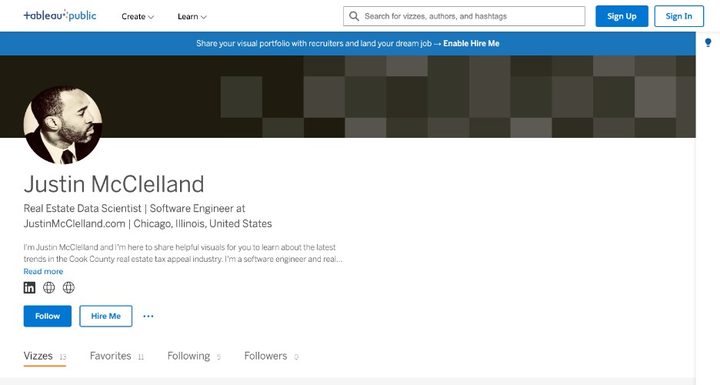This screenshot has height=385, width=720.
Task: Switch to the Favorites tab
Action: 117,356
